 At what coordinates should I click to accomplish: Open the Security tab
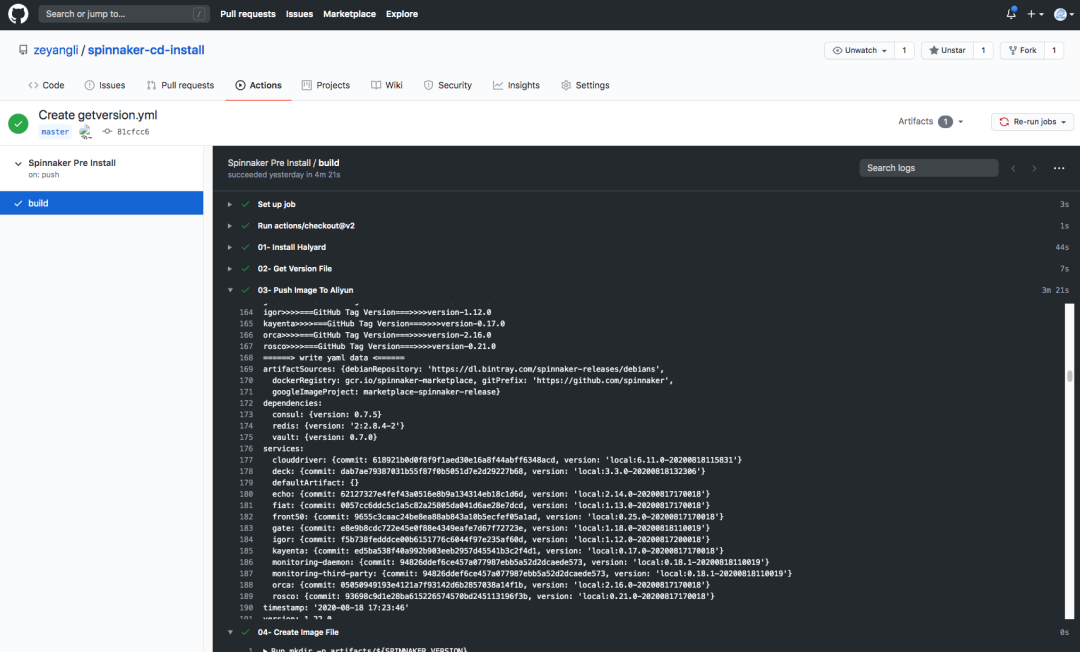(448, 85)
